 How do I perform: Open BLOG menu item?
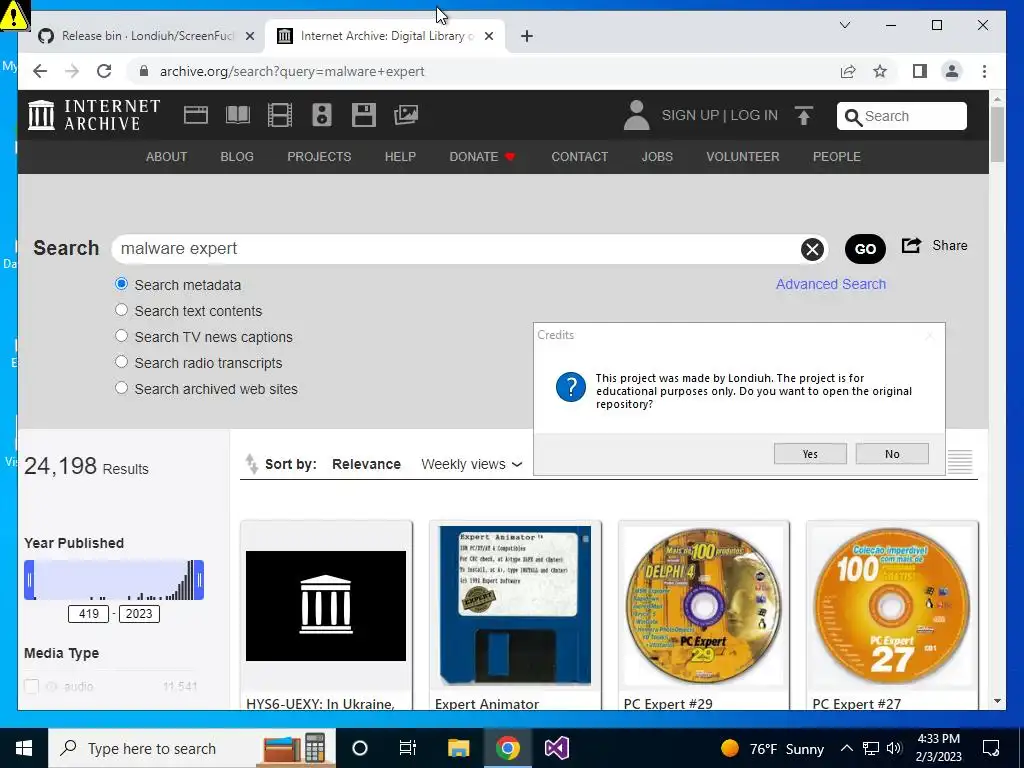click(x=236, y=157)
